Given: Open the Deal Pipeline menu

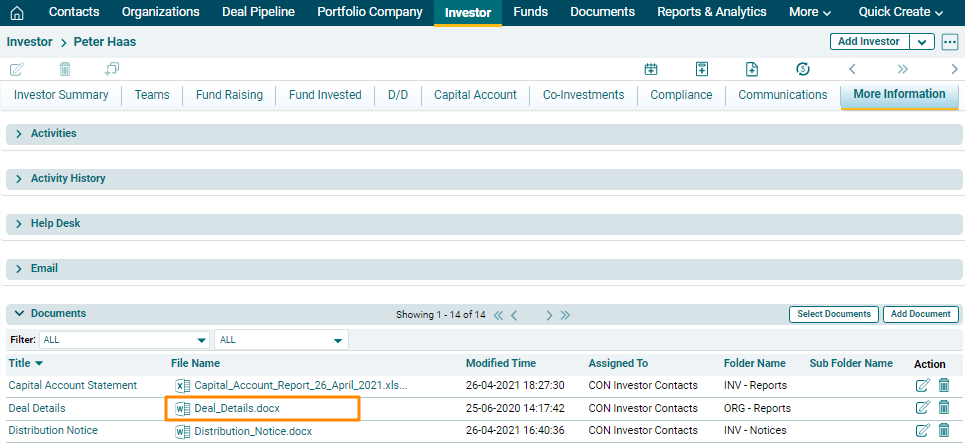Looking at the screenshot, I should [258, 12].
